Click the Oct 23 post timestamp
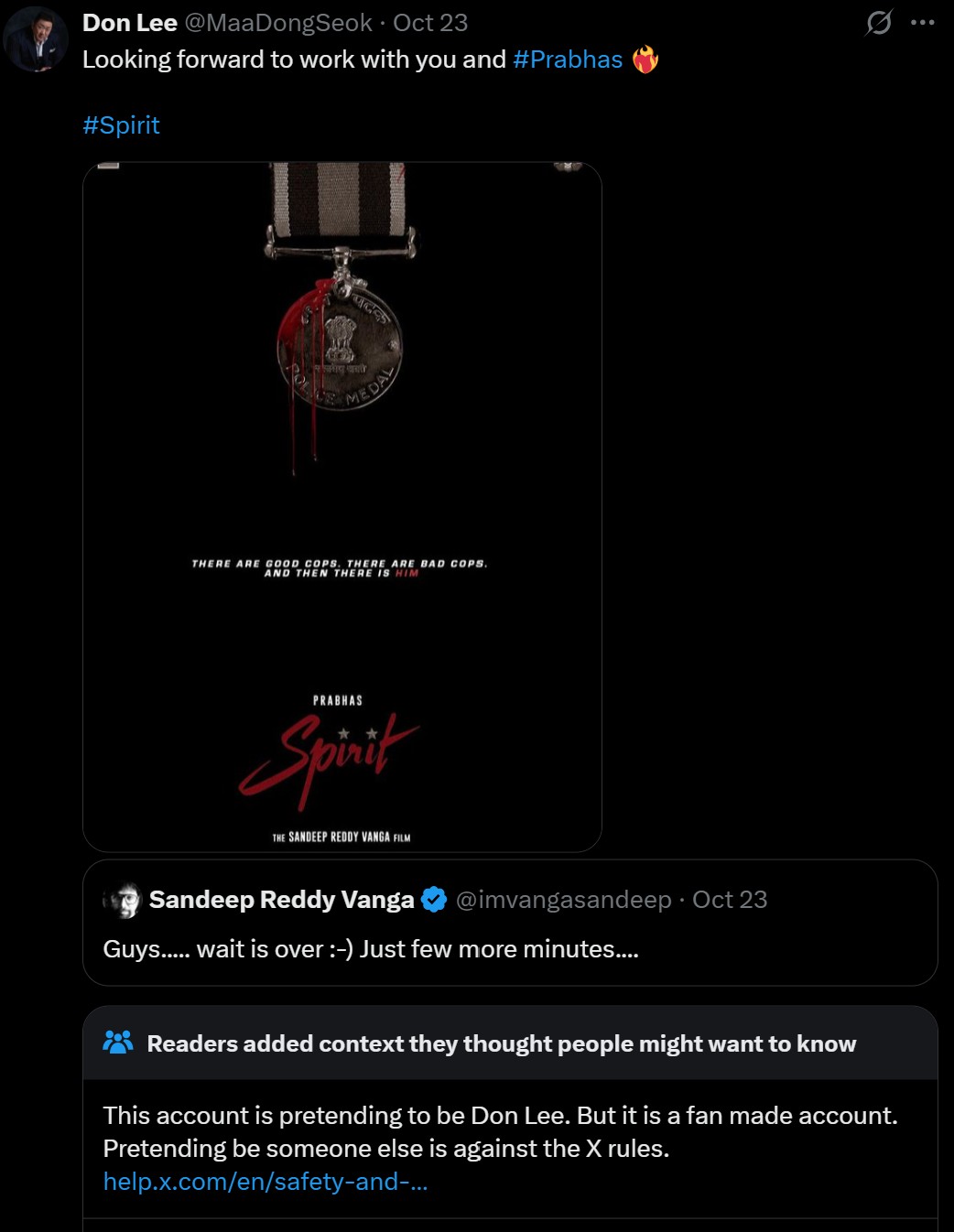954x1232 pixels. tap(430, 23)
